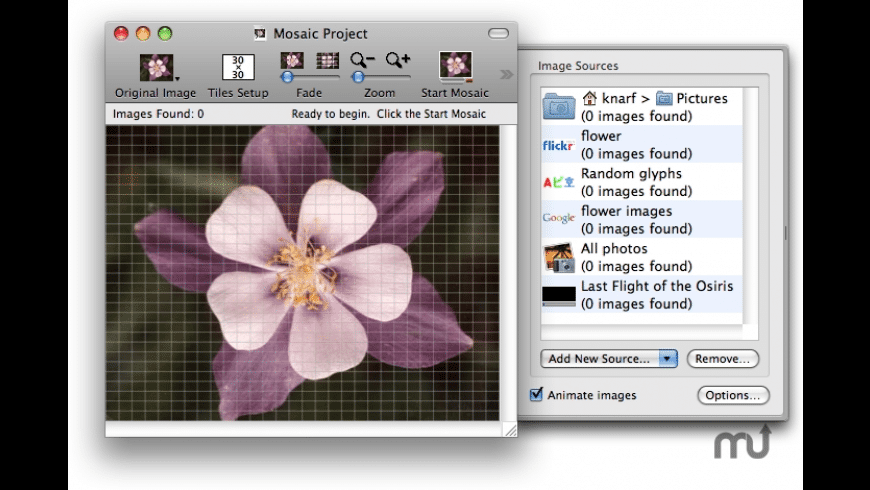Click the mosaic tiles icon above Fade
This screenshot has width=870, height=490.
pyautogui.click(x=327, y=60)
